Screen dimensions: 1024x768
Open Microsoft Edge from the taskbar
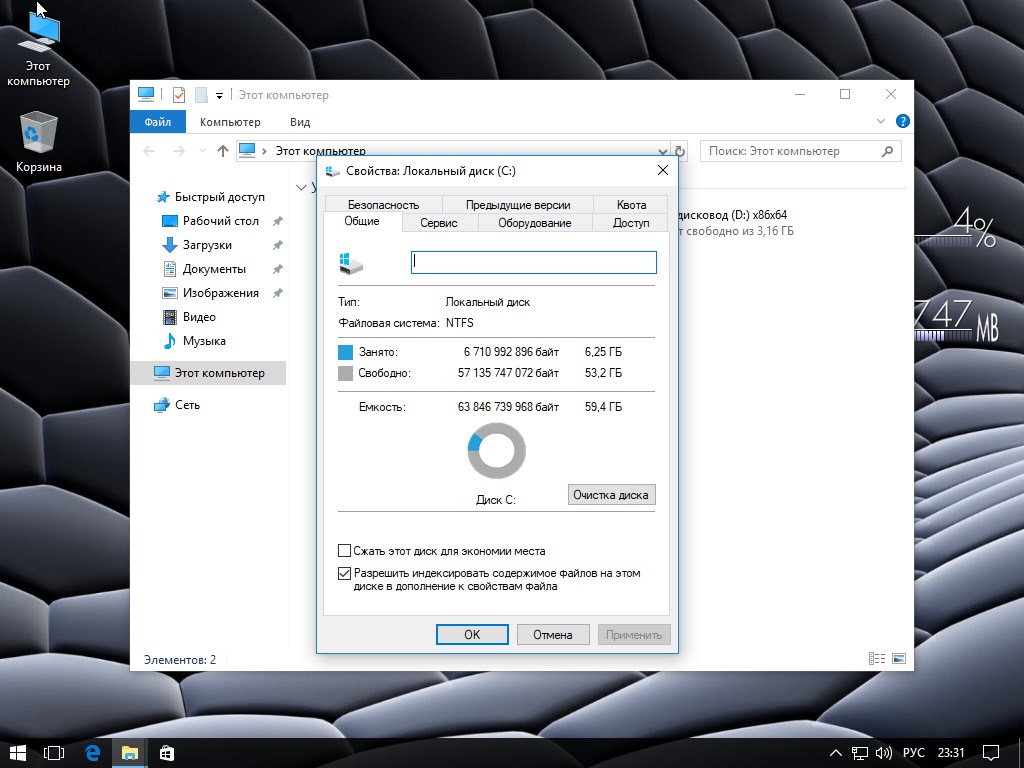point(92,752)
